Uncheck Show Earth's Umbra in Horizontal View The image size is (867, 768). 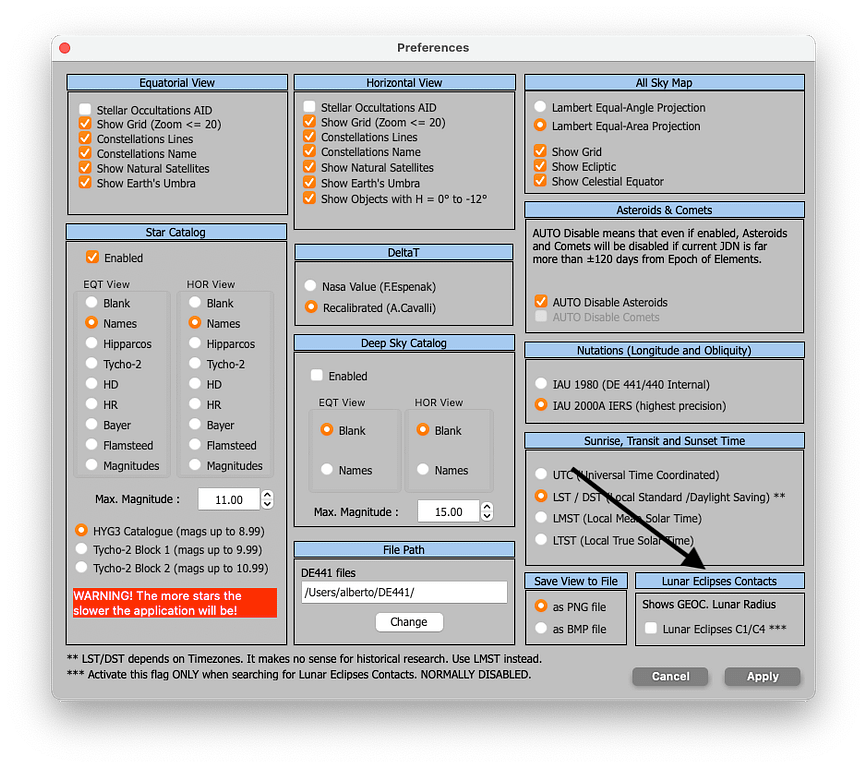coord(310,183)
